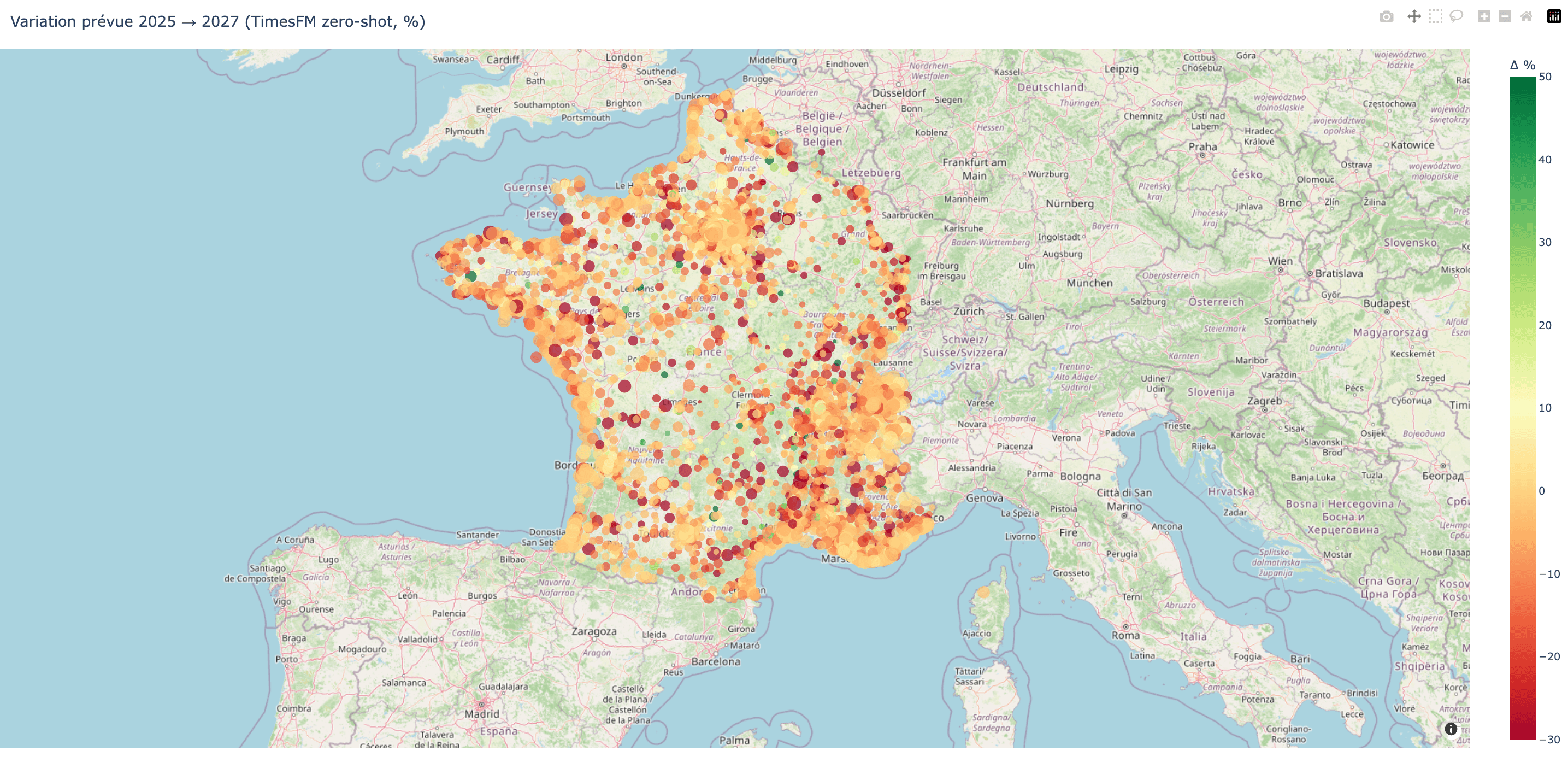The height and width of the screenshot is (774, 1568).
Task: Zoom in using the plus icon
Action: tap(1484, 17)
